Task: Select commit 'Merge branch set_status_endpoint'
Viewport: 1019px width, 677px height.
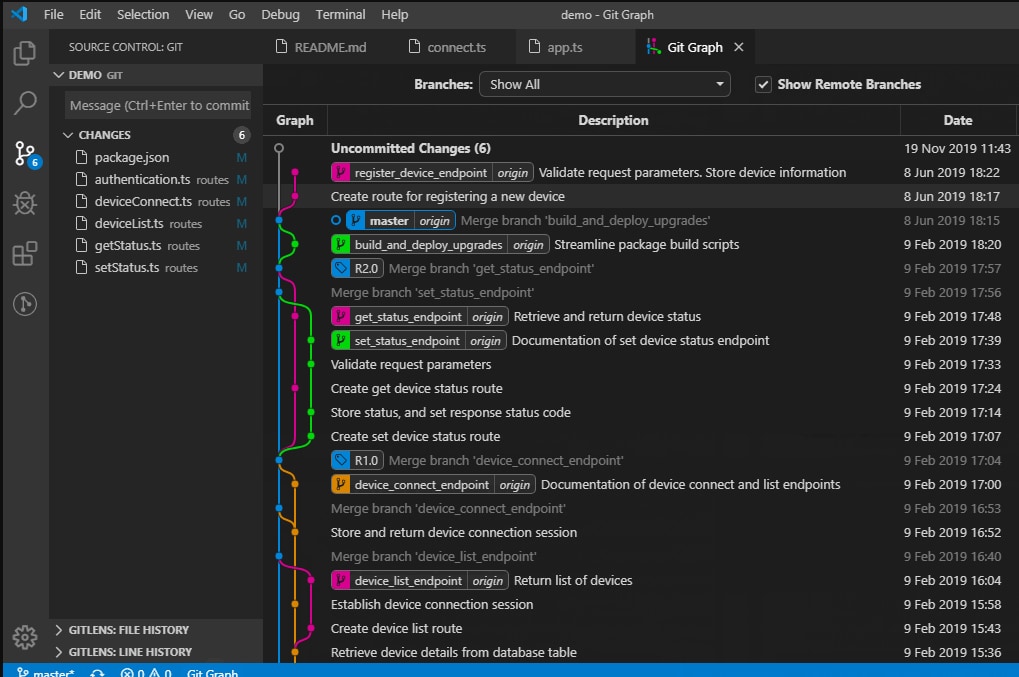Action: 640,292
